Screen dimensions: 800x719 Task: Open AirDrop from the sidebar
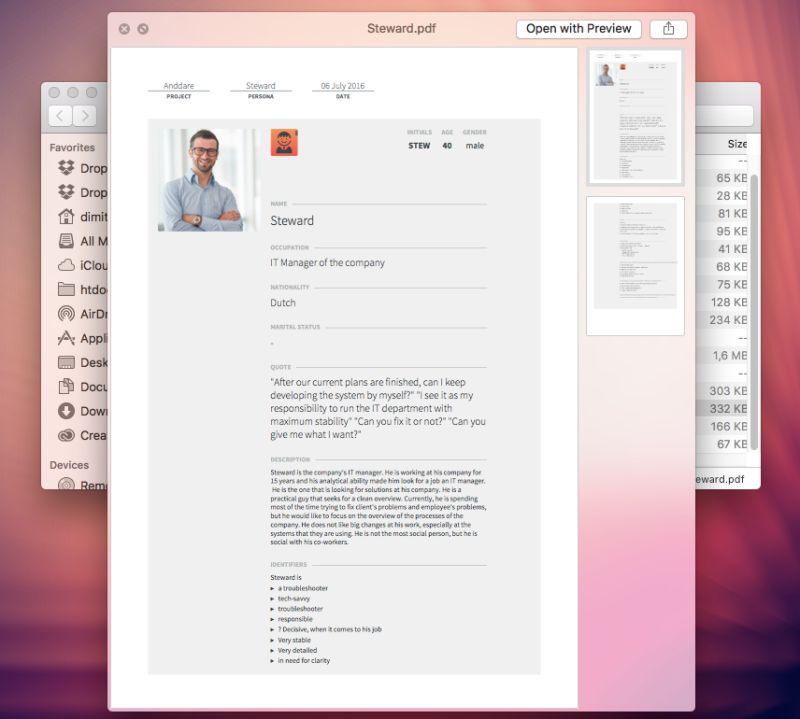click(85, 313)
